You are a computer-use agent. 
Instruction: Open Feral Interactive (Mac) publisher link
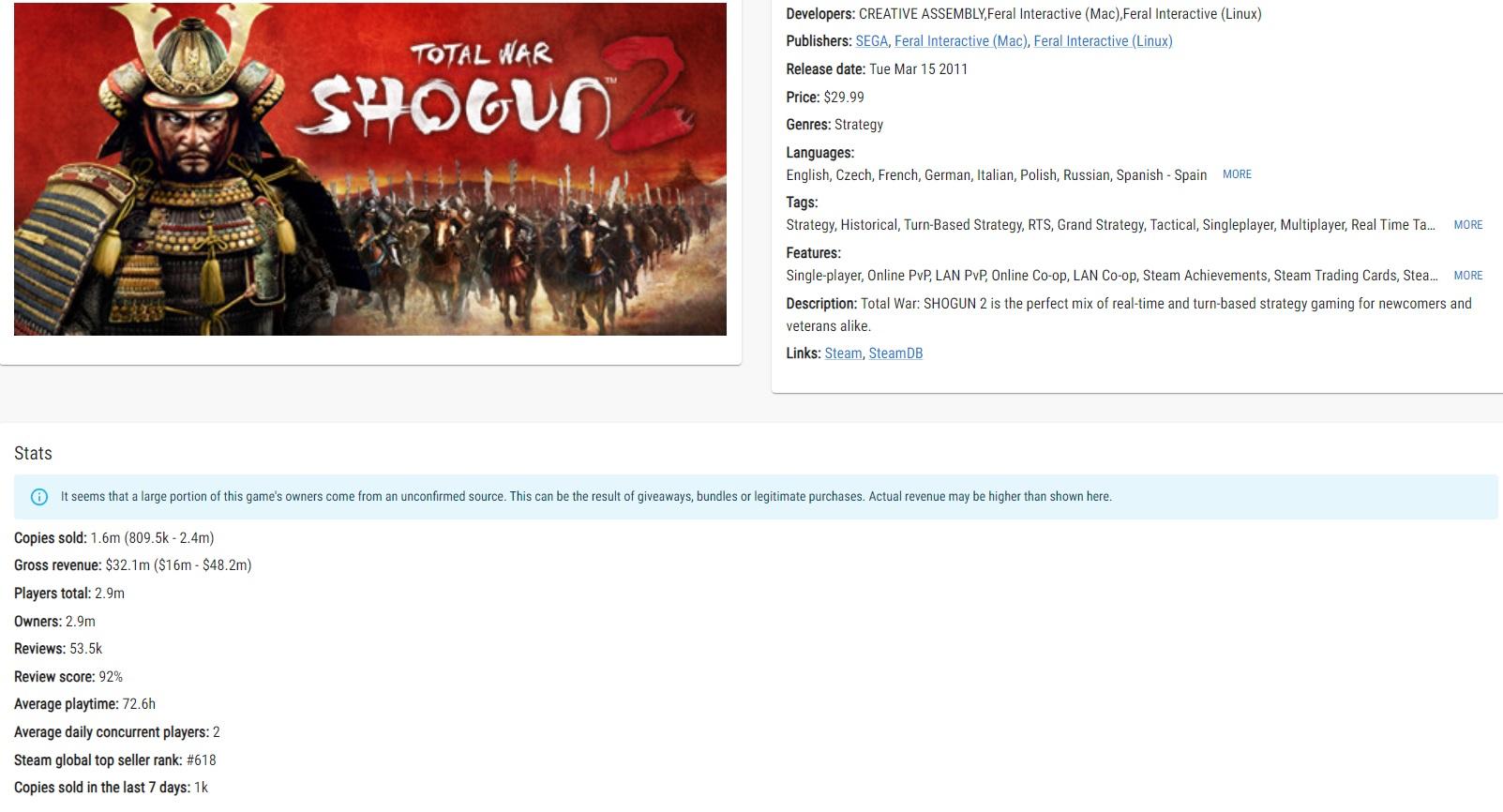pos(960,41)
